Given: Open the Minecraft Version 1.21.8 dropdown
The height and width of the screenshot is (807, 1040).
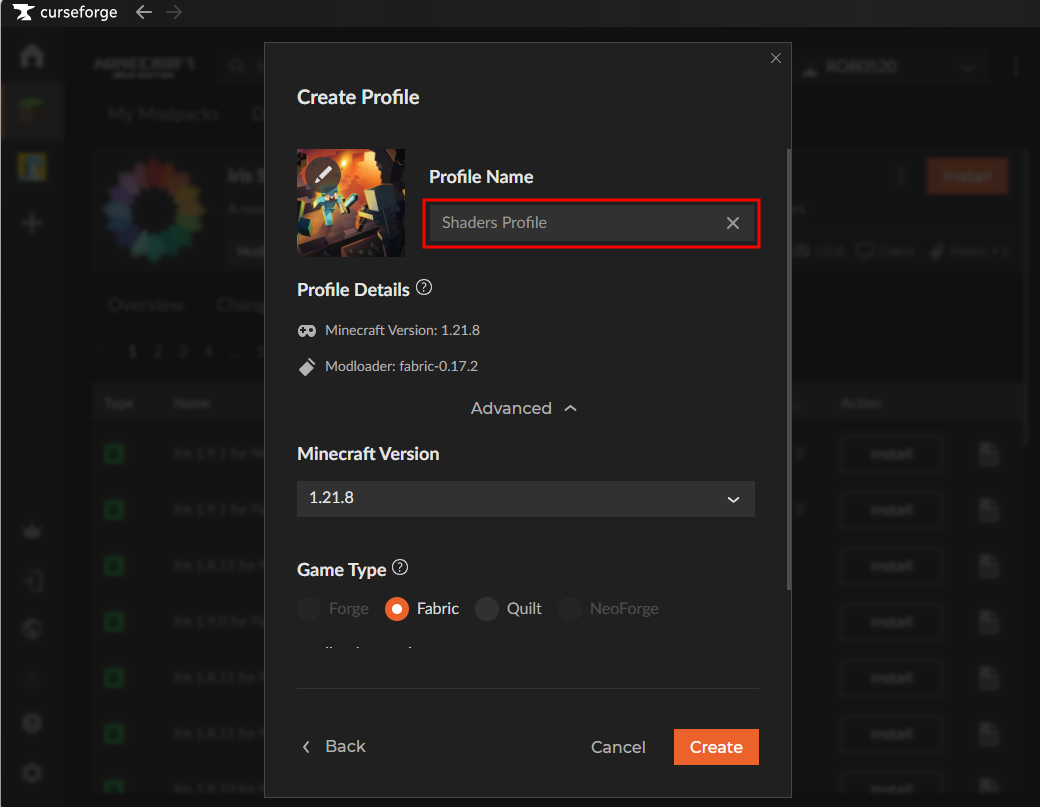Looking at the screenshot, I should 525,499.
